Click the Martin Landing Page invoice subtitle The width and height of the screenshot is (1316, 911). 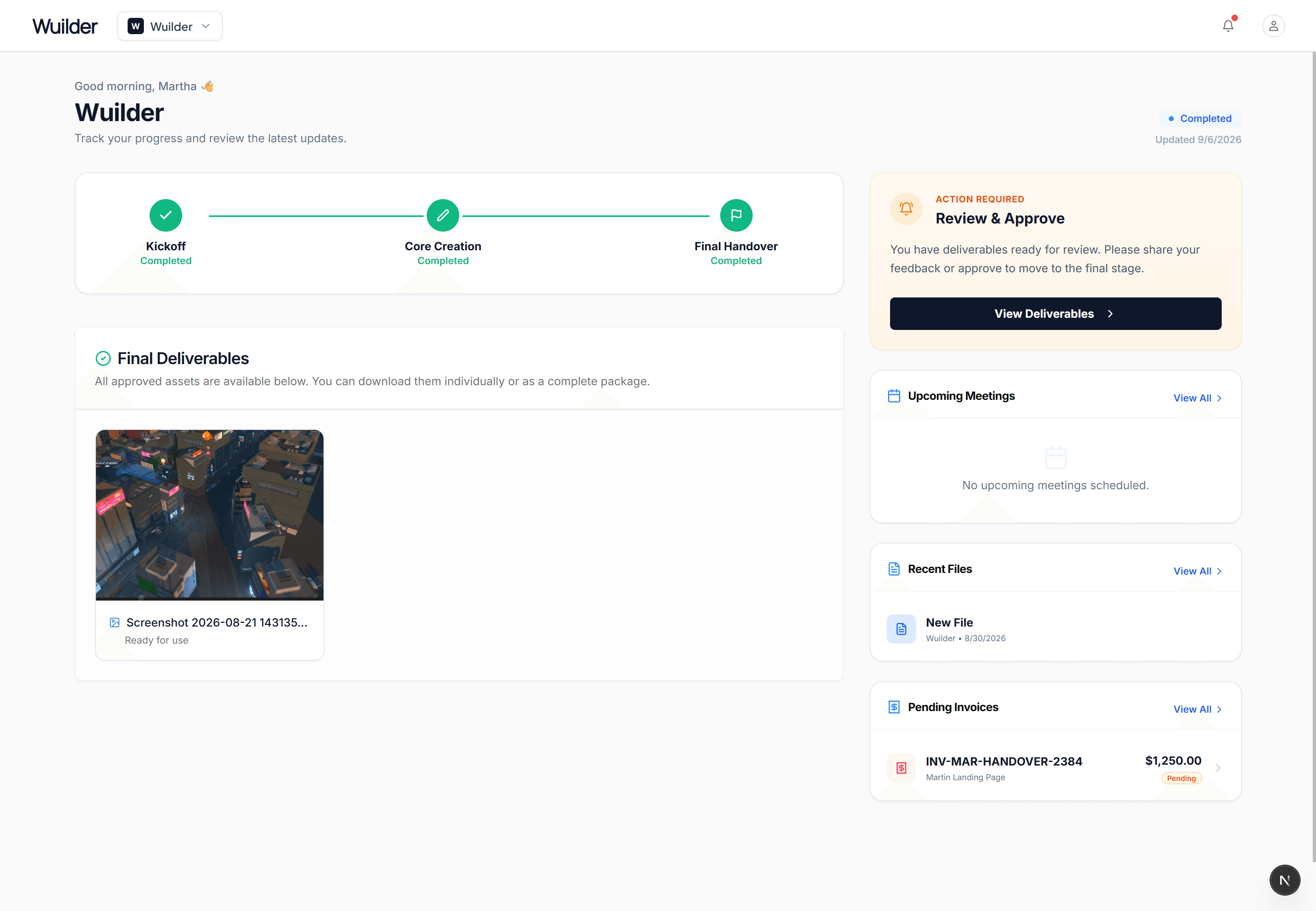point(965,777)
